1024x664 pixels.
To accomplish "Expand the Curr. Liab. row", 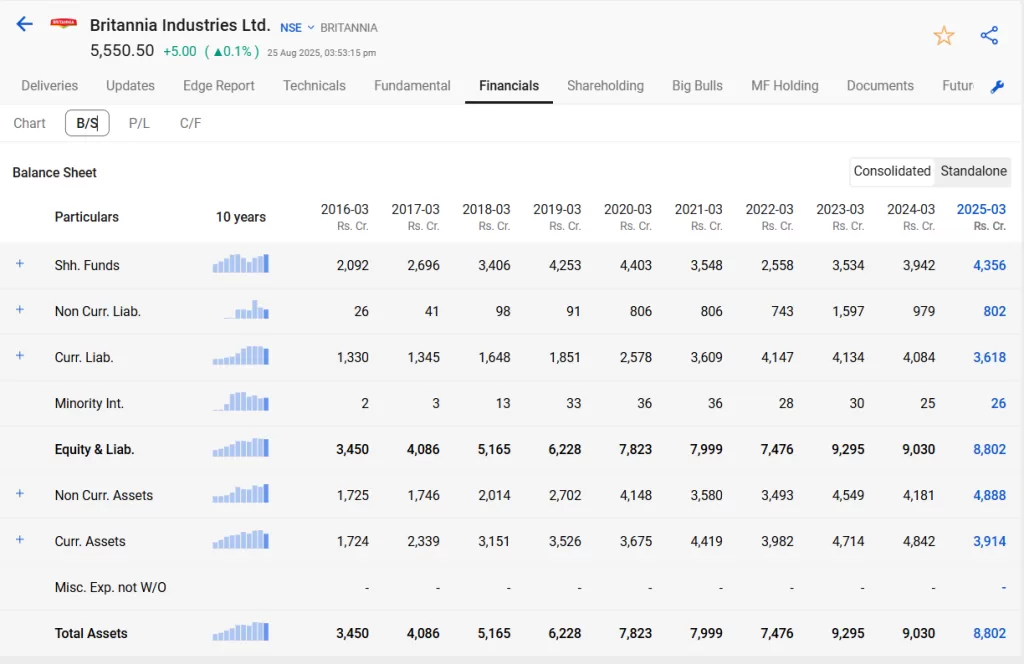I will [x=20, y=356].
